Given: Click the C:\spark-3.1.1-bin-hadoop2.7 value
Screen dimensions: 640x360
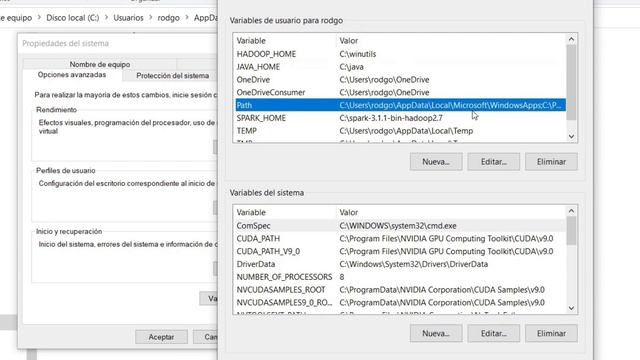Looking at the screenshot, I should coord(391,118).
